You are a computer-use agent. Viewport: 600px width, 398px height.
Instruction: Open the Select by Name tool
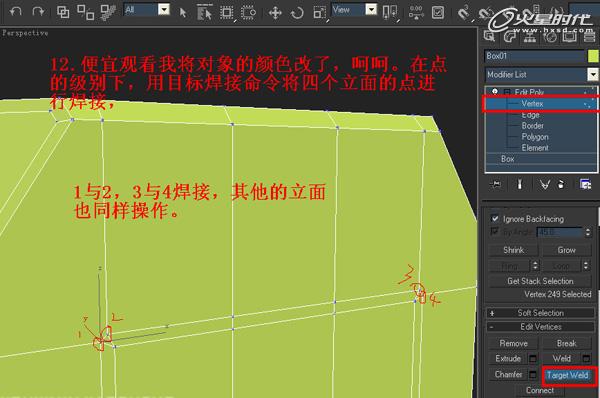[204, 12]
